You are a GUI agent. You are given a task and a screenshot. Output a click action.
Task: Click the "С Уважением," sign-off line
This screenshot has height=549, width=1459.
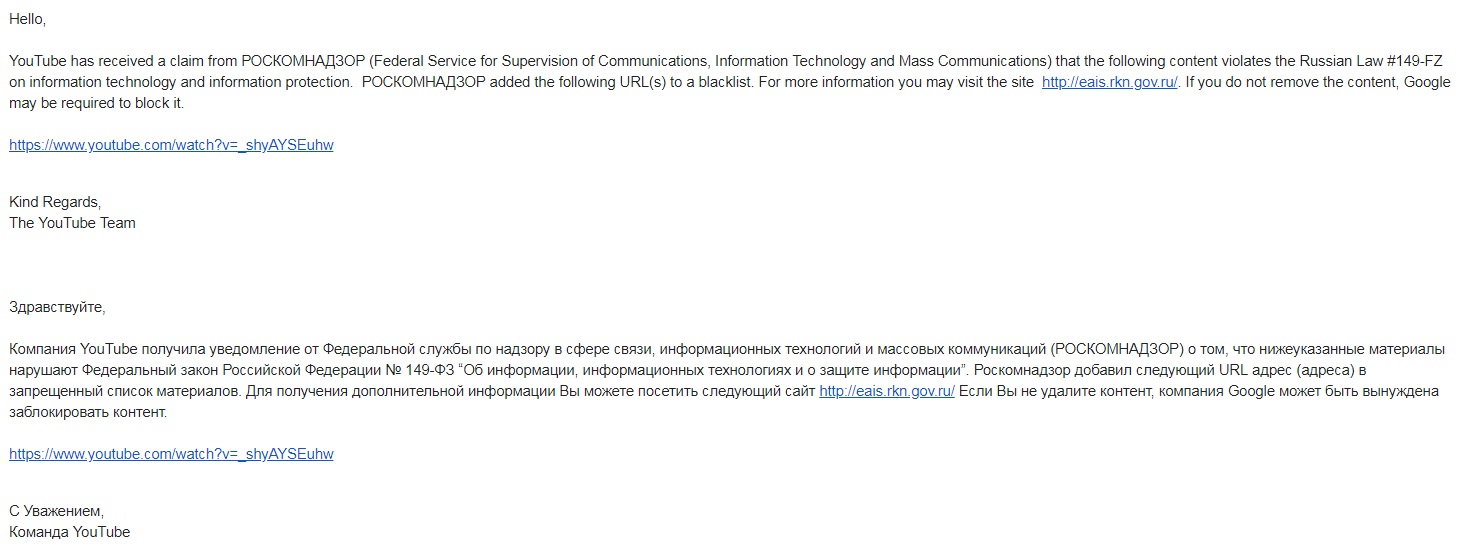coord(56,511)
